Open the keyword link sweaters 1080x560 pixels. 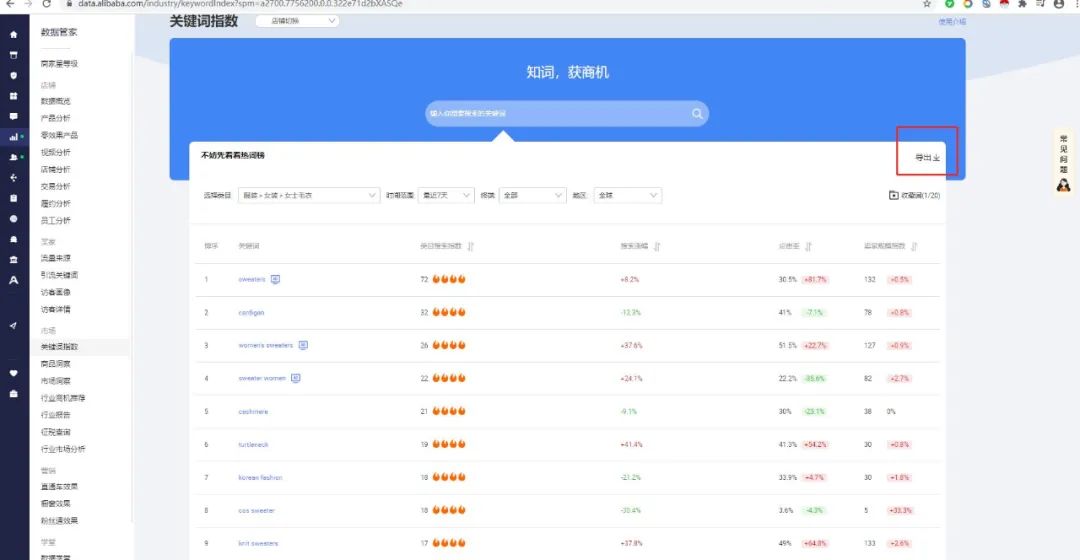tap(252, 280)
